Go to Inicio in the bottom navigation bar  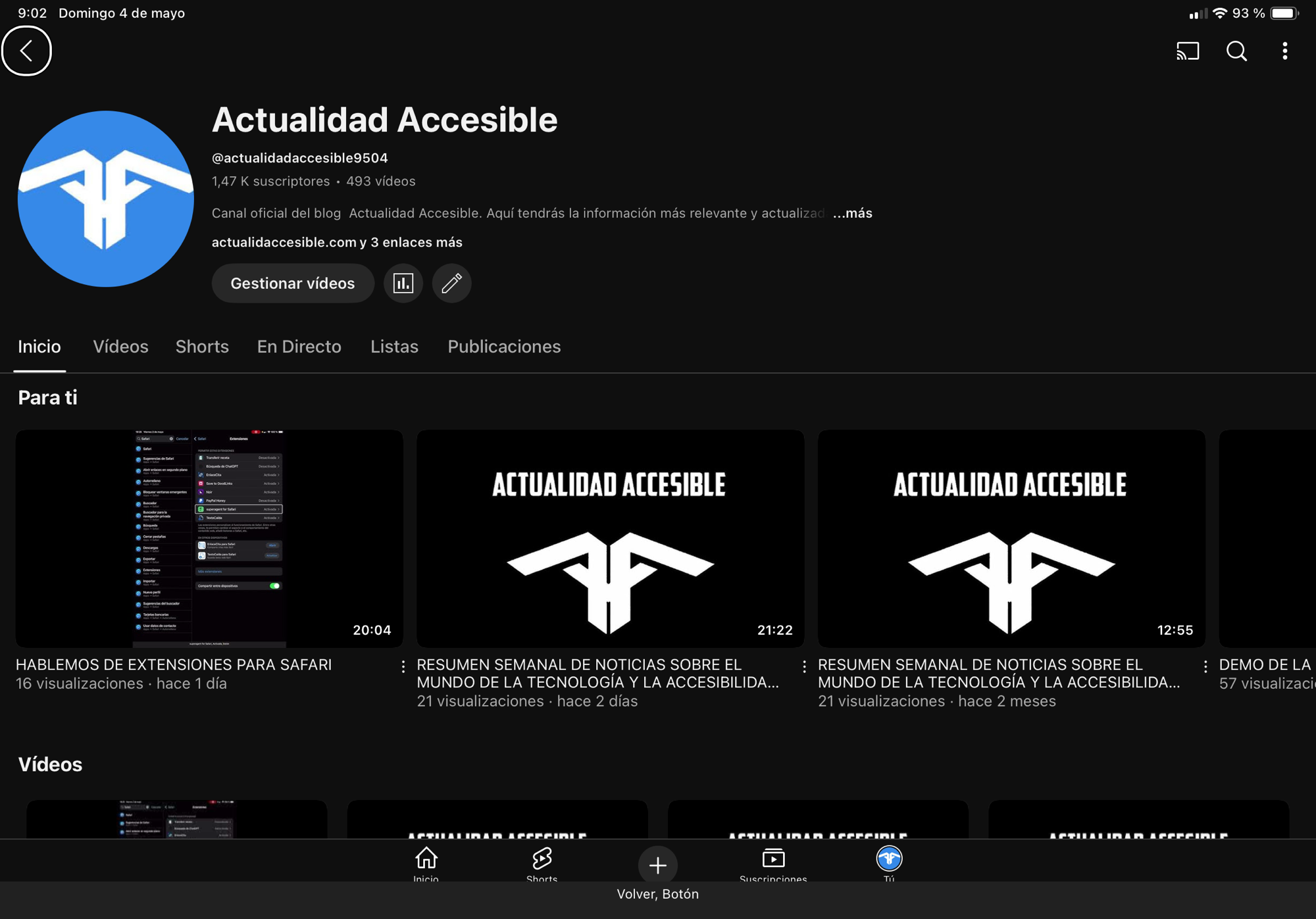click(x=426, y=864)
